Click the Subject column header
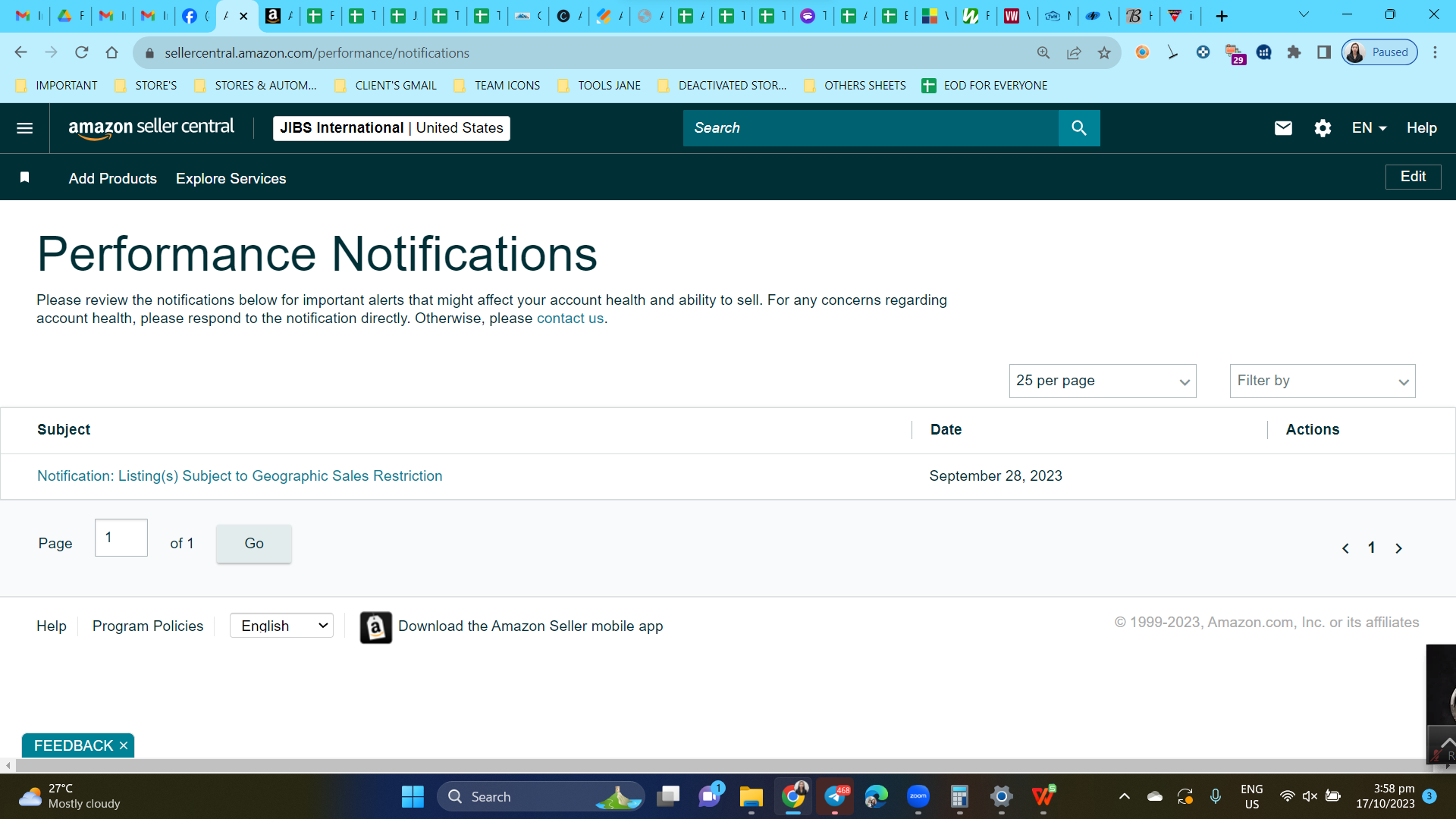 pos(64,430)
